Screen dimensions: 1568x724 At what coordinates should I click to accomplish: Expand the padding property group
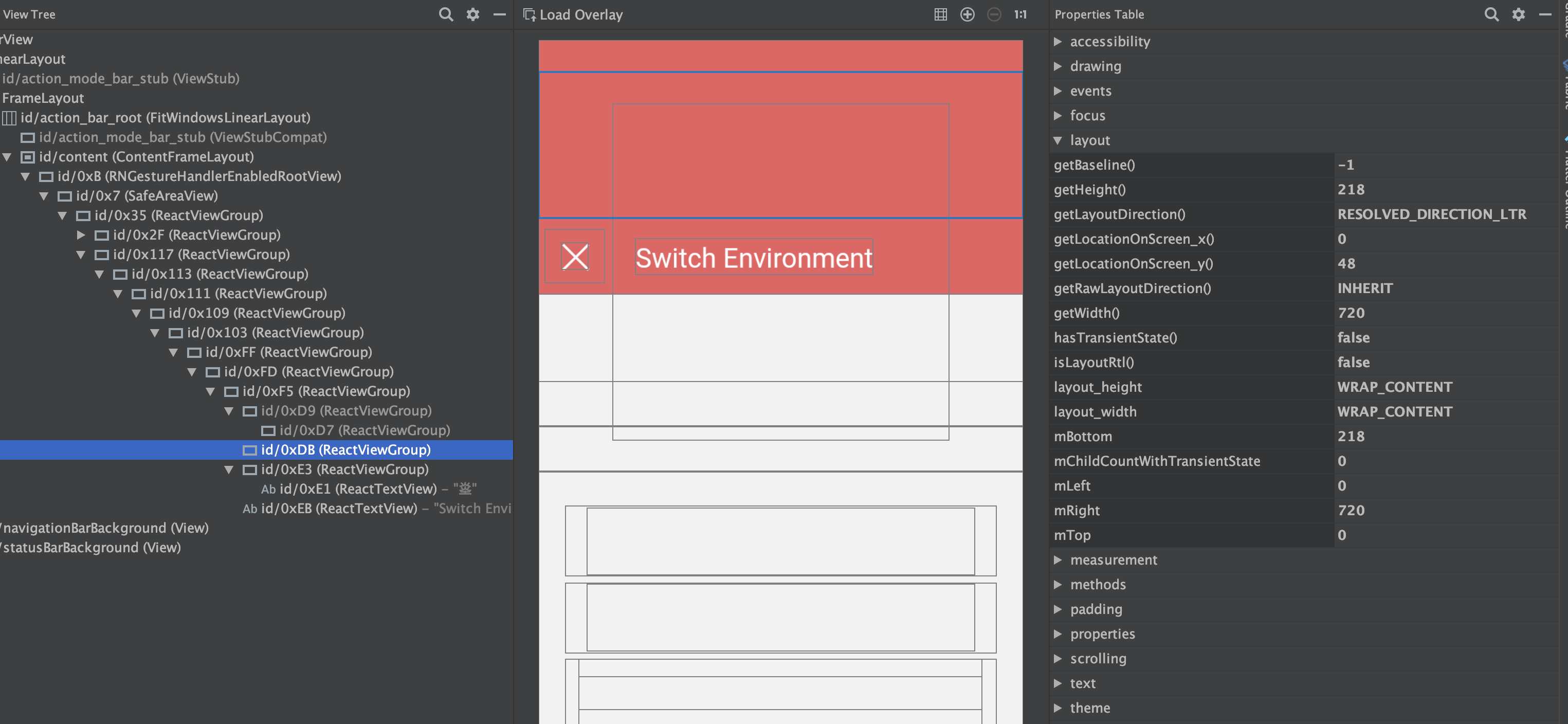(x=1058, y=609)
